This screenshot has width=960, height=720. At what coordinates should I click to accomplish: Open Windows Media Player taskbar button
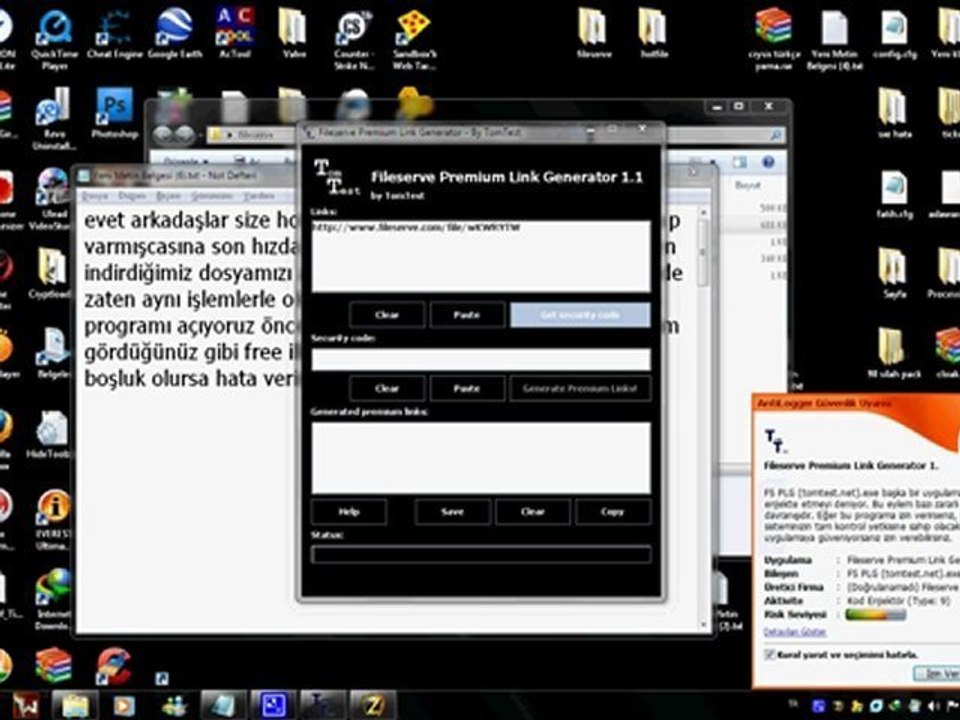[x=124, y=705]
